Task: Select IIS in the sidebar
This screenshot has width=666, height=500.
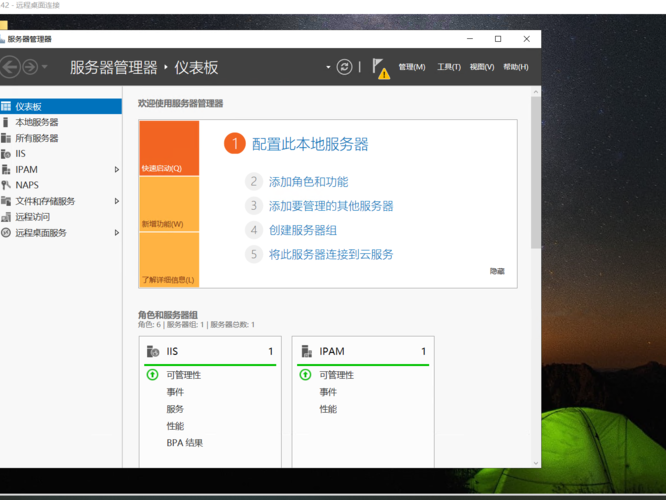Action: pyautogui.click(x=61, y=154)
